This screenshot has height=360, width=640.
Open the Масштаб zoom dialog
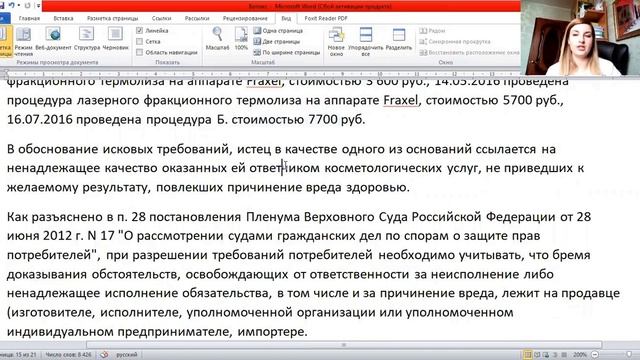point(217,39)
